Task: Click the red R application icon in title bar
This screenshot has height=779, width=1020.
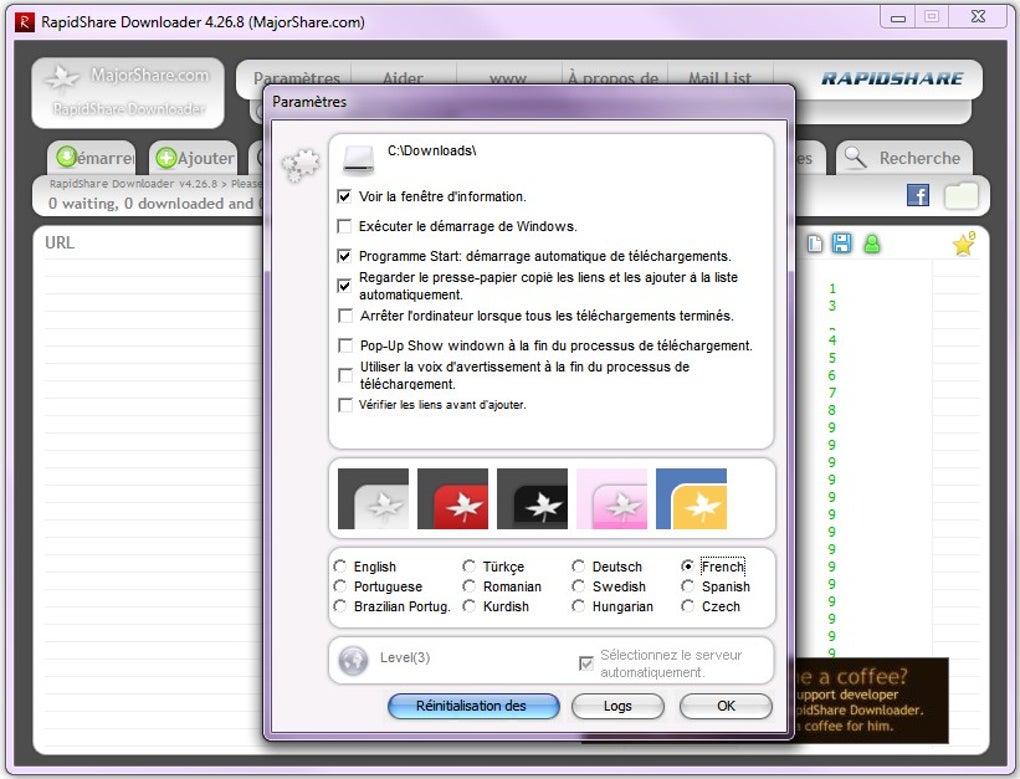Action: point(25,22)
